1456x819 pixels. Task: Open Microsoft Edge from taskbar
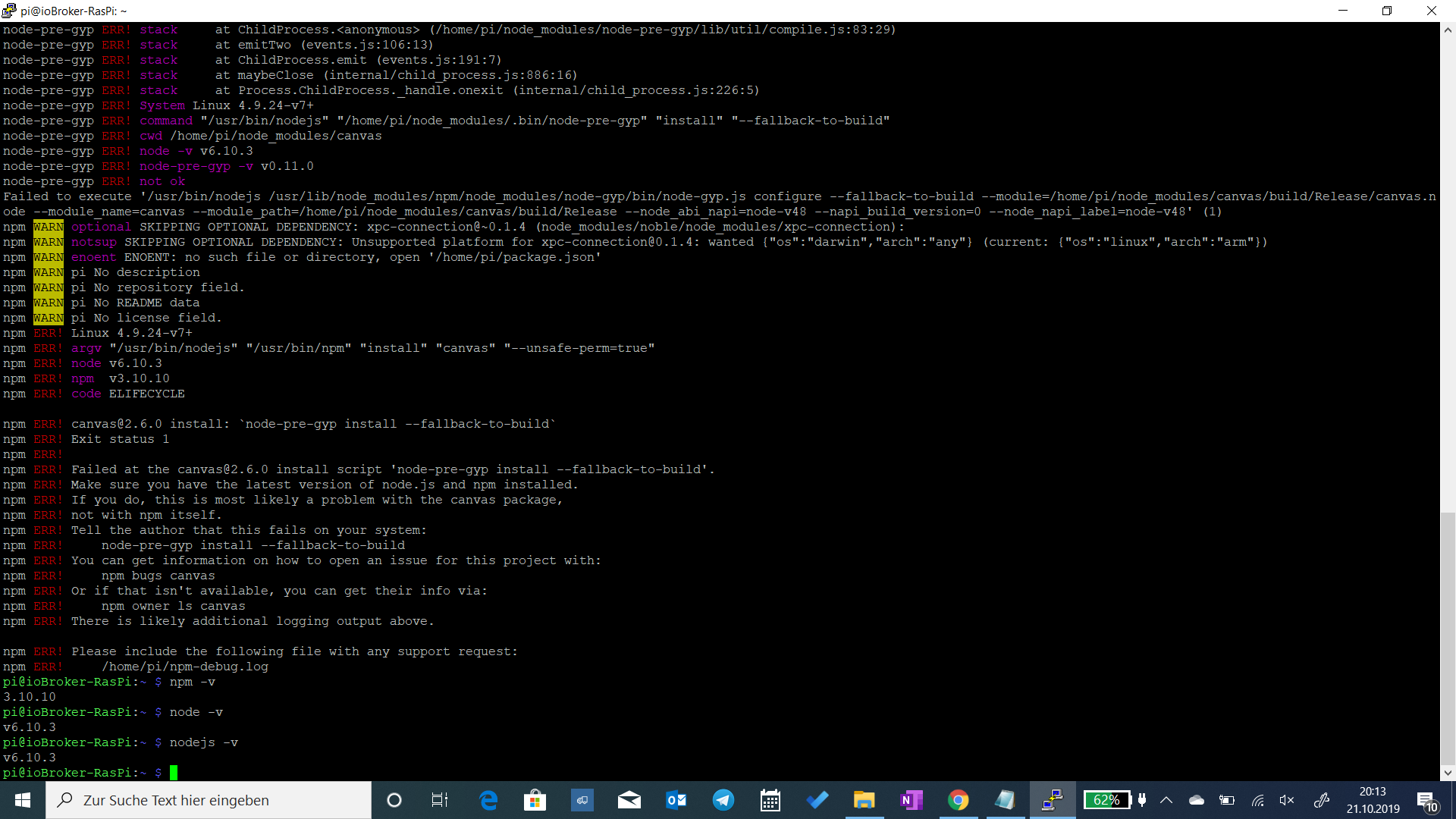coord(488,800)
